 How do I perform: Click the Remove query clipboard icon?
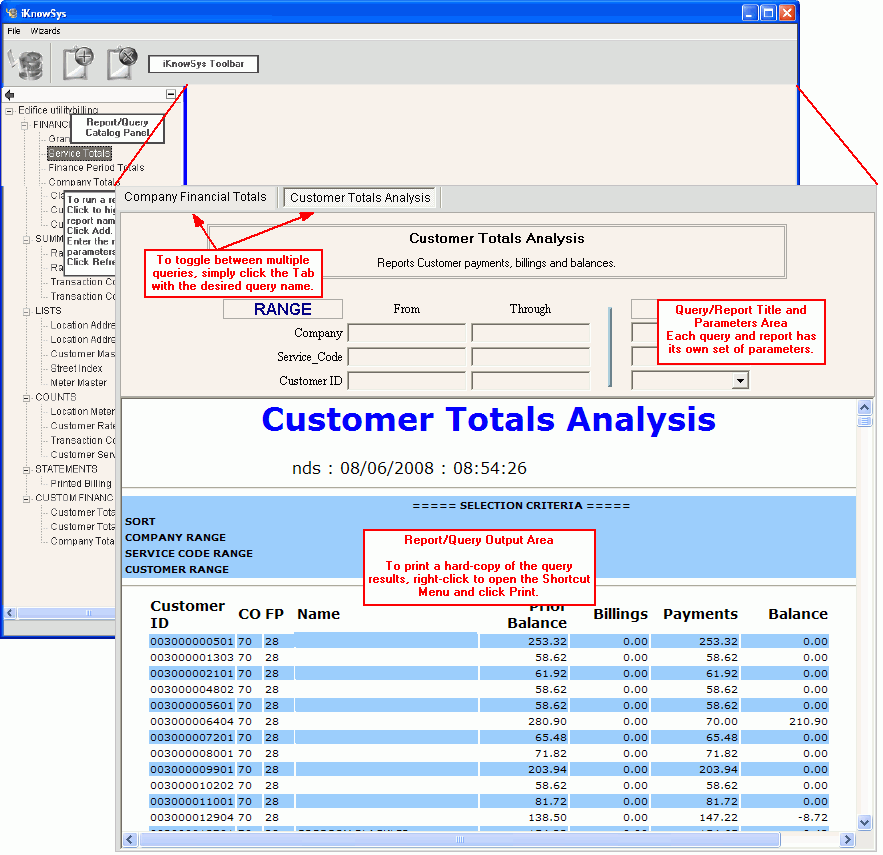[122, 63]
